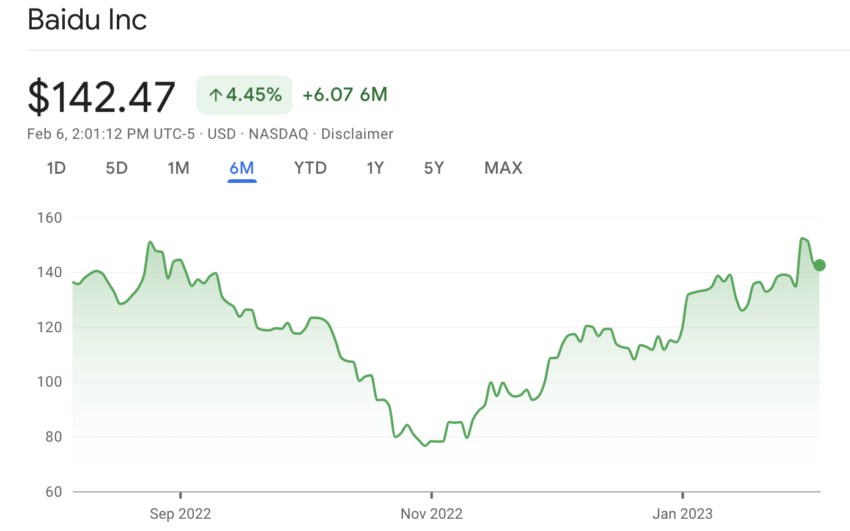
Task: Click the 160 y-axis label
Action: [49, 218]
